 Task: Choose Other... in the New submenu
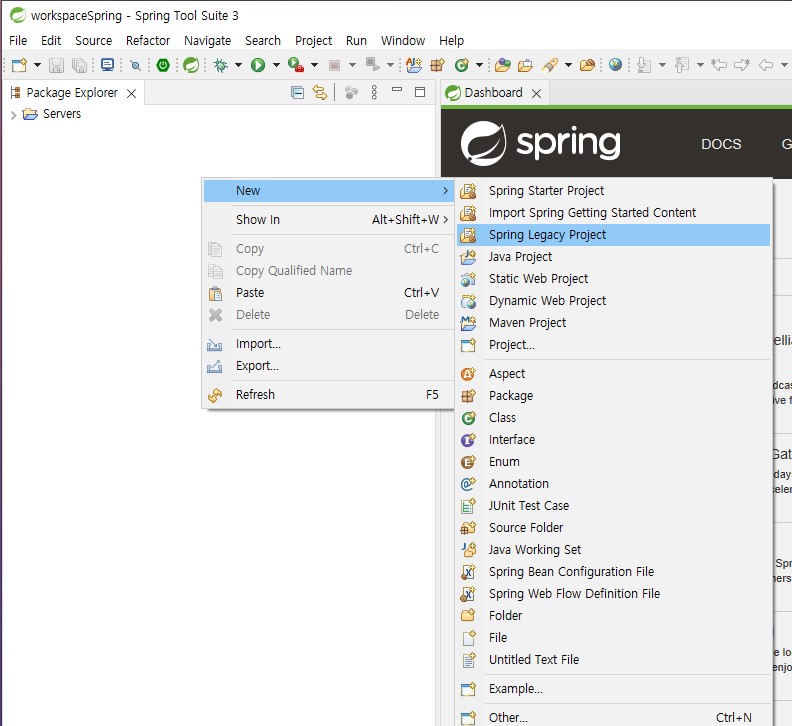click(613, 717)
